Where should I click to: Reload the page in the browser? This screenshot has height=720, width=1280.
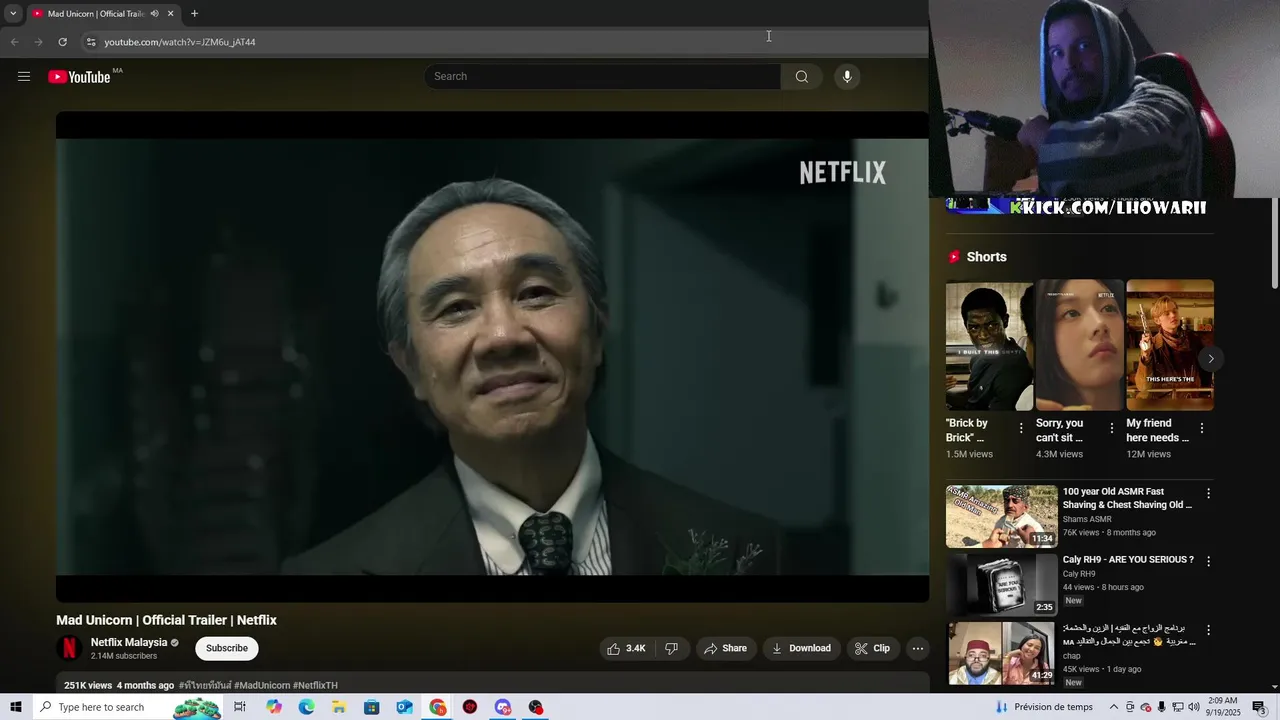pos(62,42)
